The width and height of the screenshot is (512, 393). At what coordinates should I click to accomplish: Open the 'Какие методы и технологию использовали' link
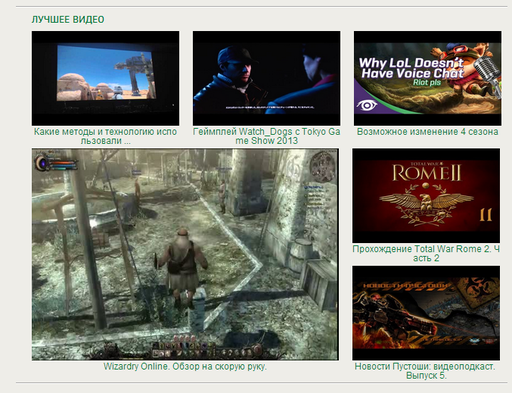105,136
